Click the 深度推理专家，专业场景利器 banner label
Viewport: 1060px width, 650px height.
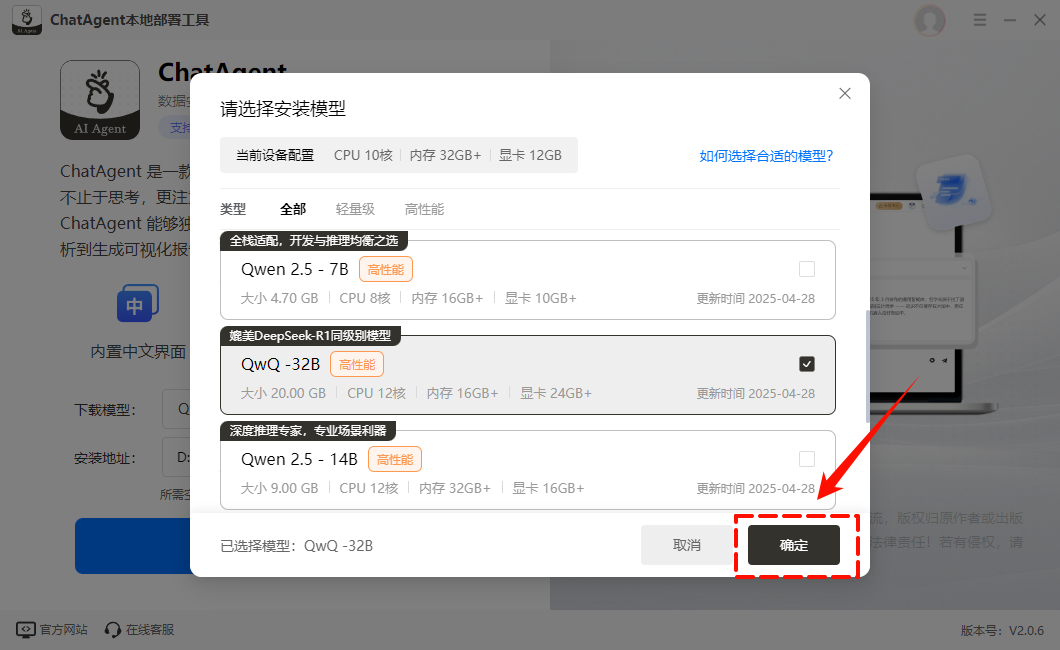pyautogui.click(x=308, y=430)
